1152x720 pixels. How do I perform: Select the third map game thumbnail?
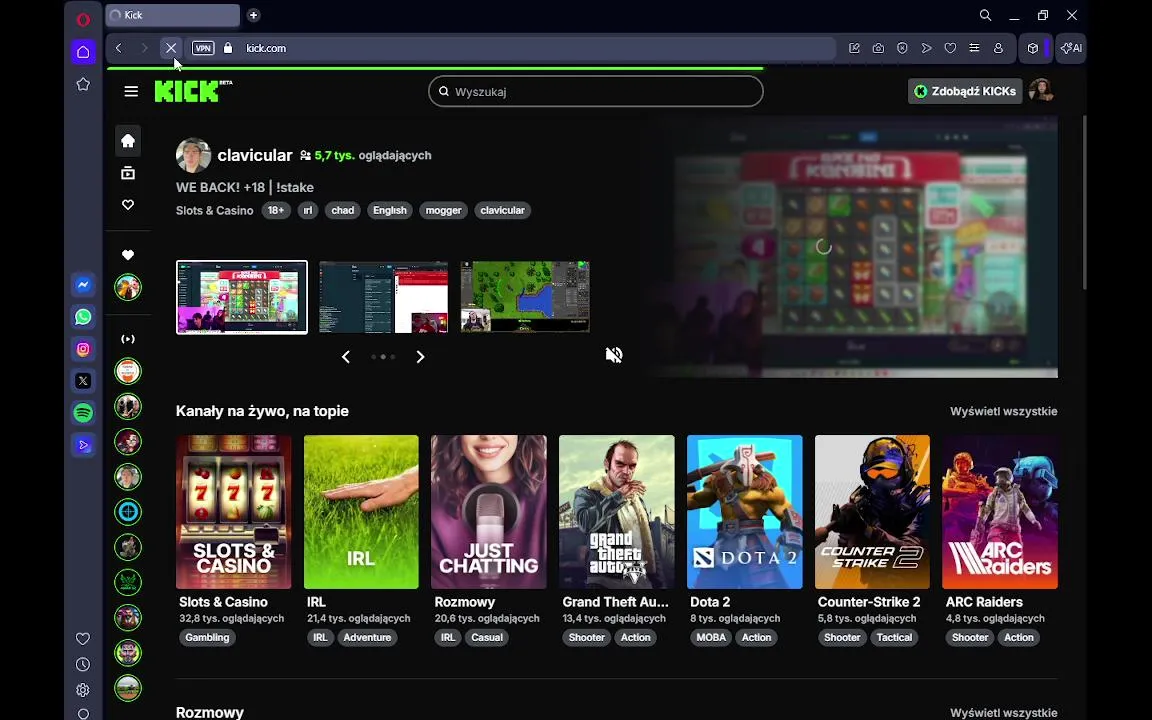coord(525,297)
